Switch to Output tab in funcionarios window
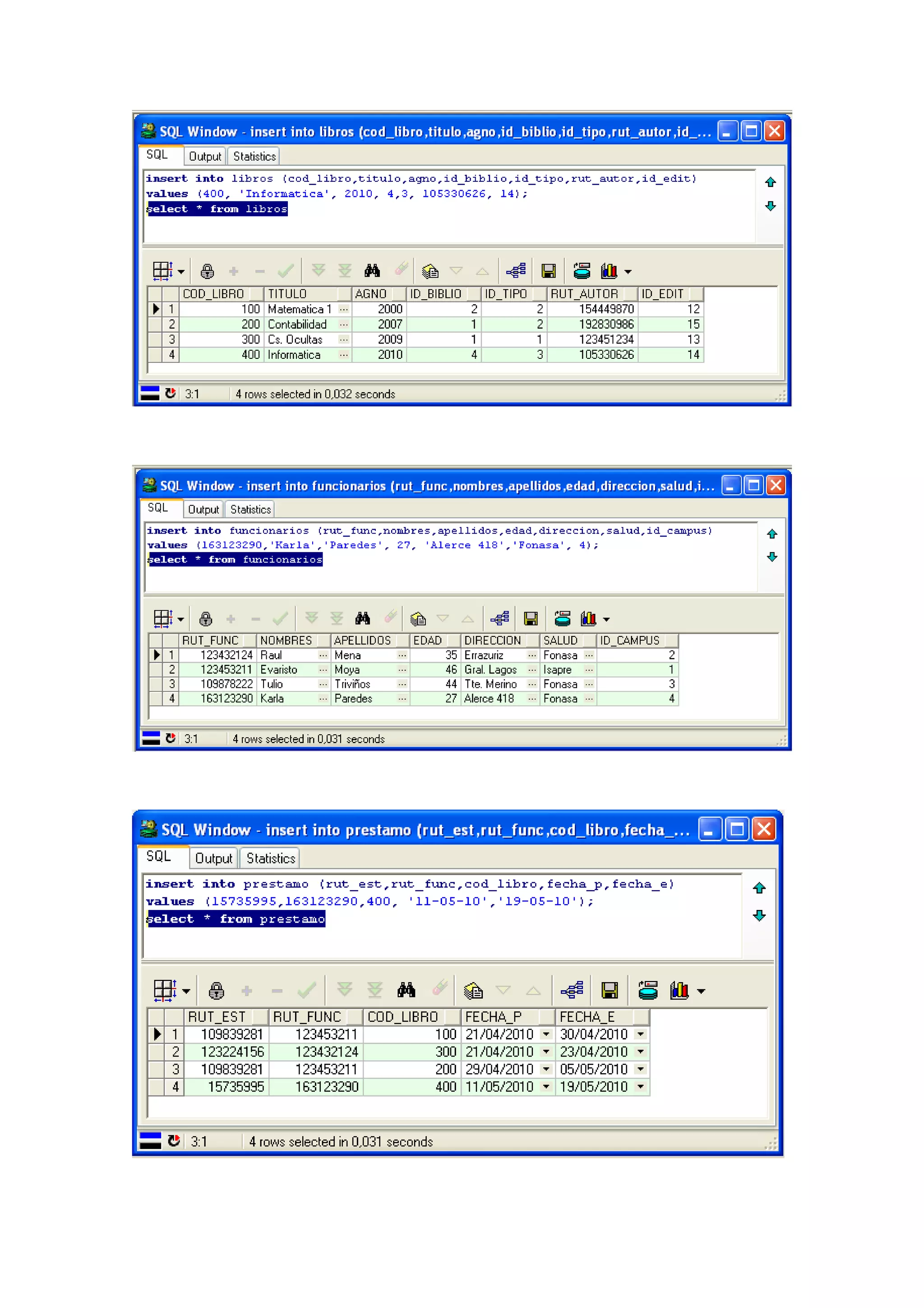This screenshot has height=1308, width=924. click(203, 509)
